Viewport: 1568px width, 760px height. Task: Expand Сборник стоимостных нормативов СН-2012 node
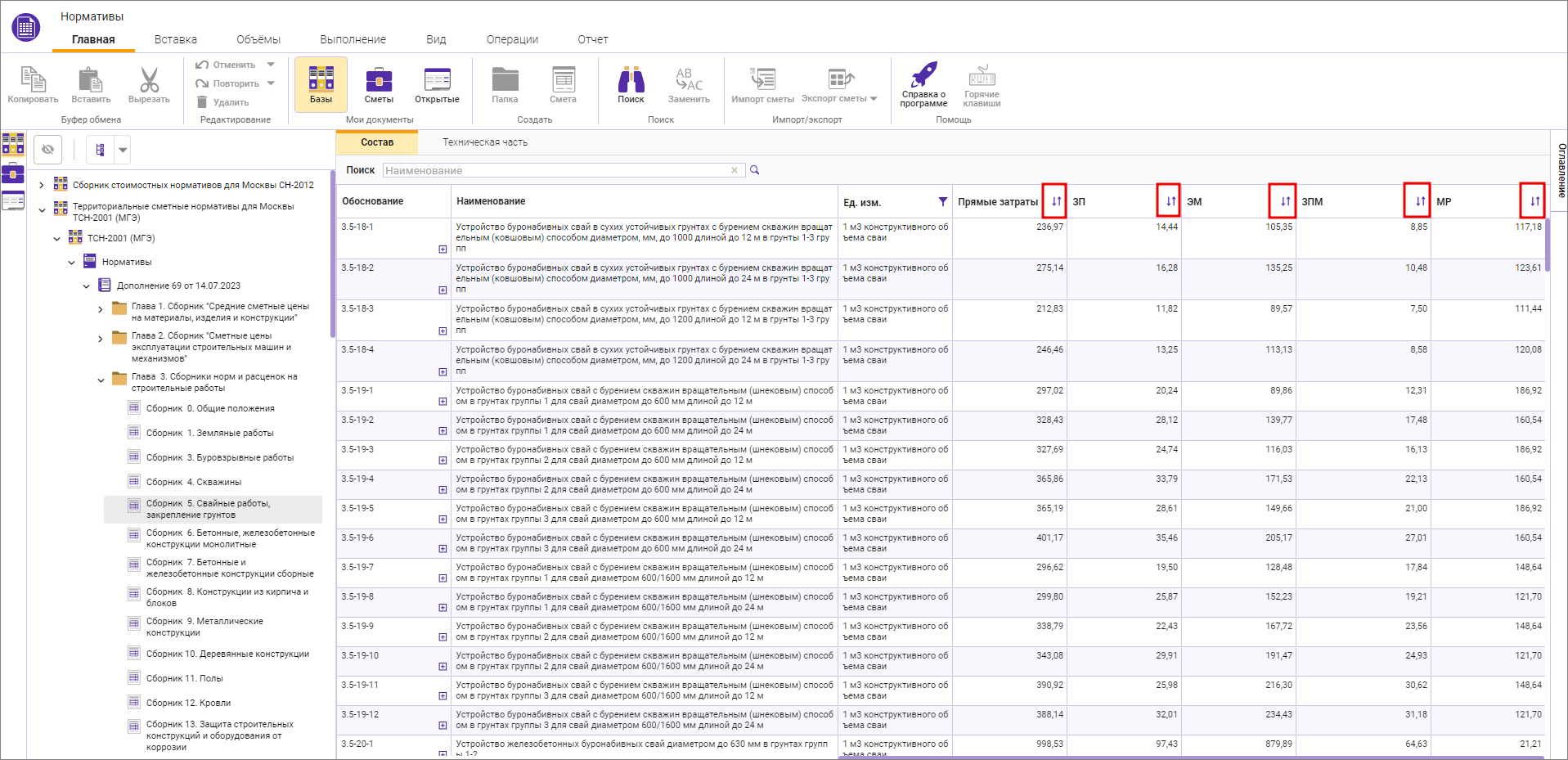(x=42, y=185)
